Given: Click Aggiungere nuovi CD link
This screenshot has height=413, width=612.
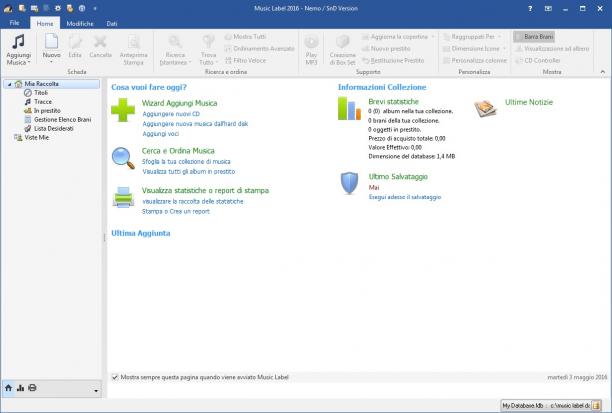Looking at the screenshot, I should point(171,114).
